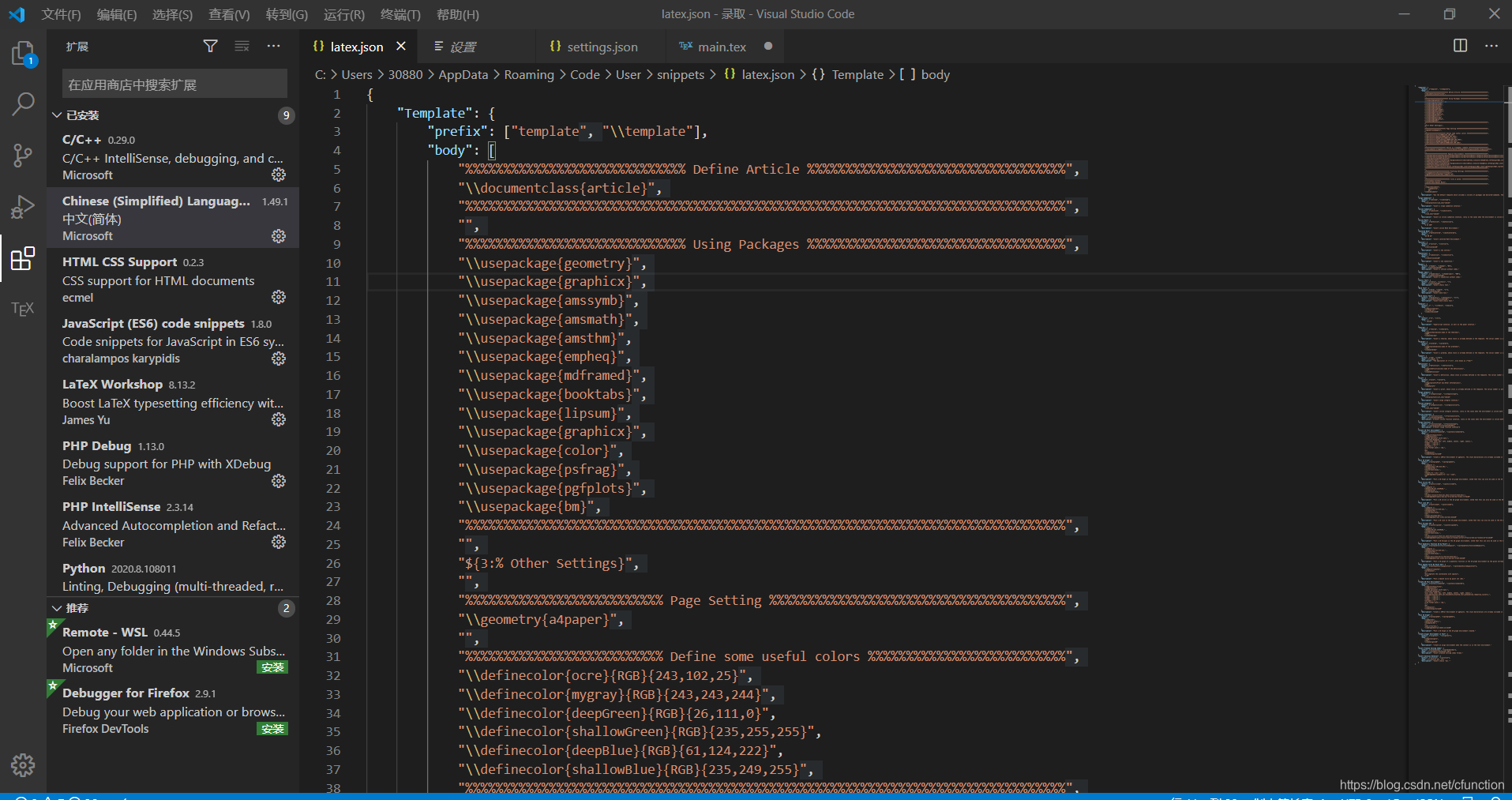Open manage gear for C/C++ extension
1512x800 pixels.
pos(279,175)
